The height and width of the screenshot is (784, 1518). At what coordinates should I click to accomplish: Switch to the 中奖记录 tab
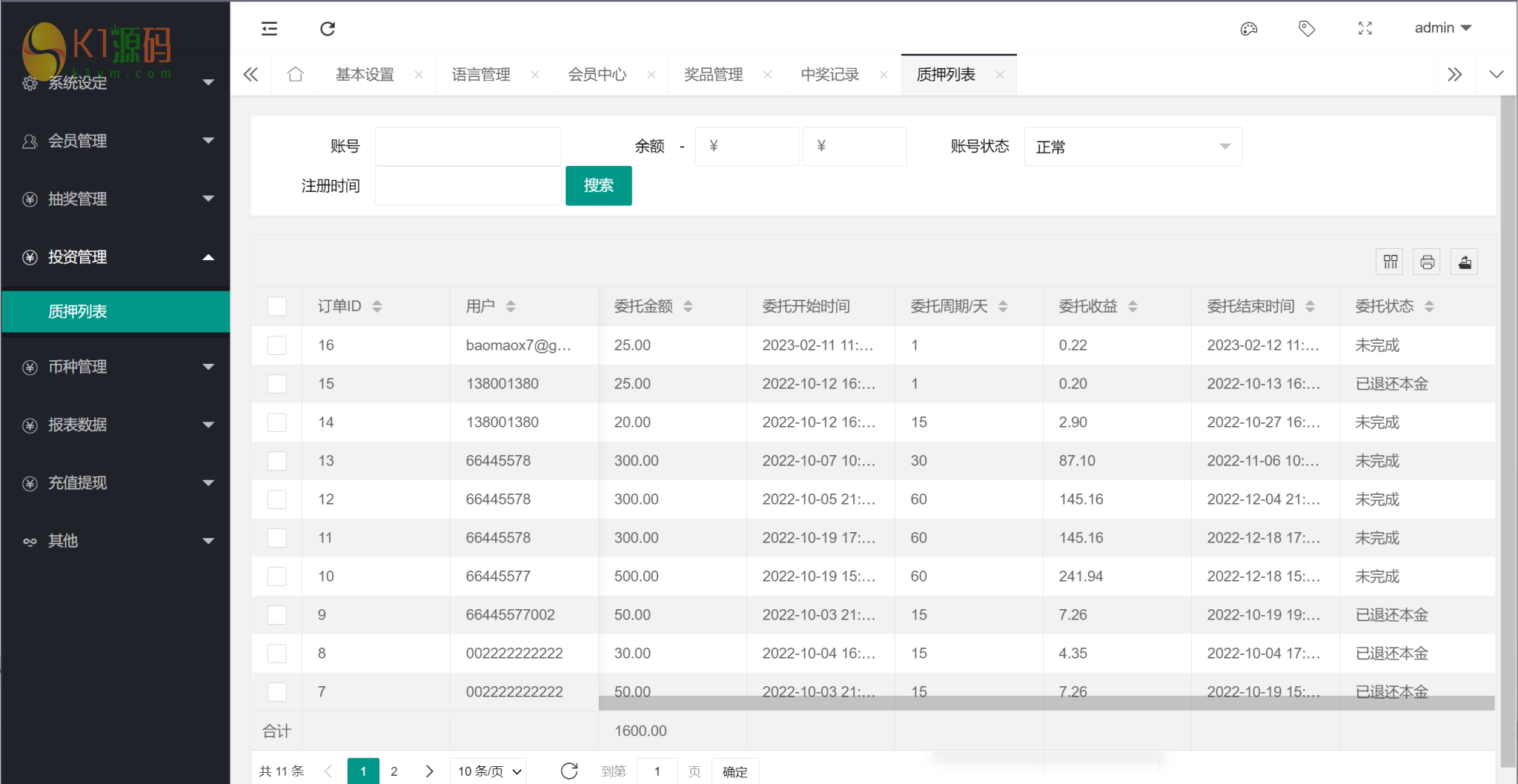click(829, 75)
